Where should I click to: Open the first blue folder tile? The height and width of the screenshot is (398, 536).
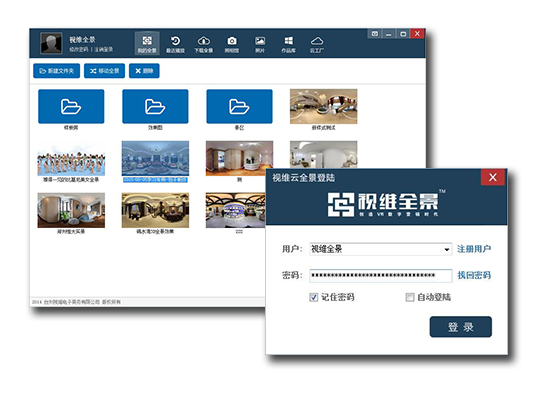[x=71, y=106]
